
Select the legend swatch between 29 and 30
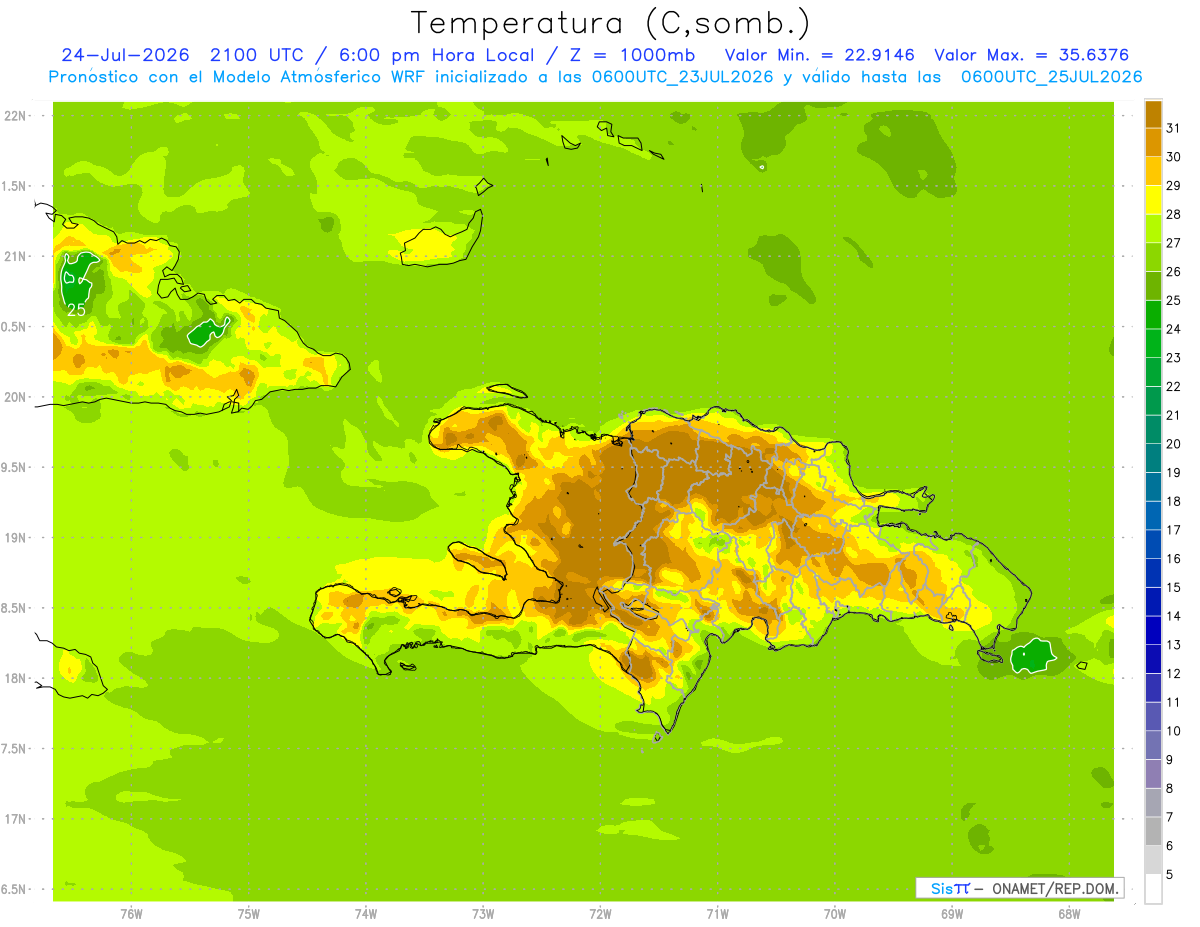1153,171
